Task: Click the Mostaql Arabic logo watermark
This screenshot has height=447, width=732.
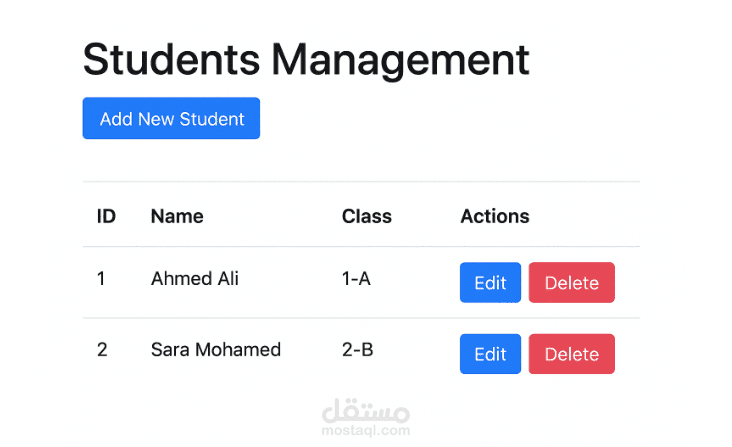Action: (x=366, y=412)
